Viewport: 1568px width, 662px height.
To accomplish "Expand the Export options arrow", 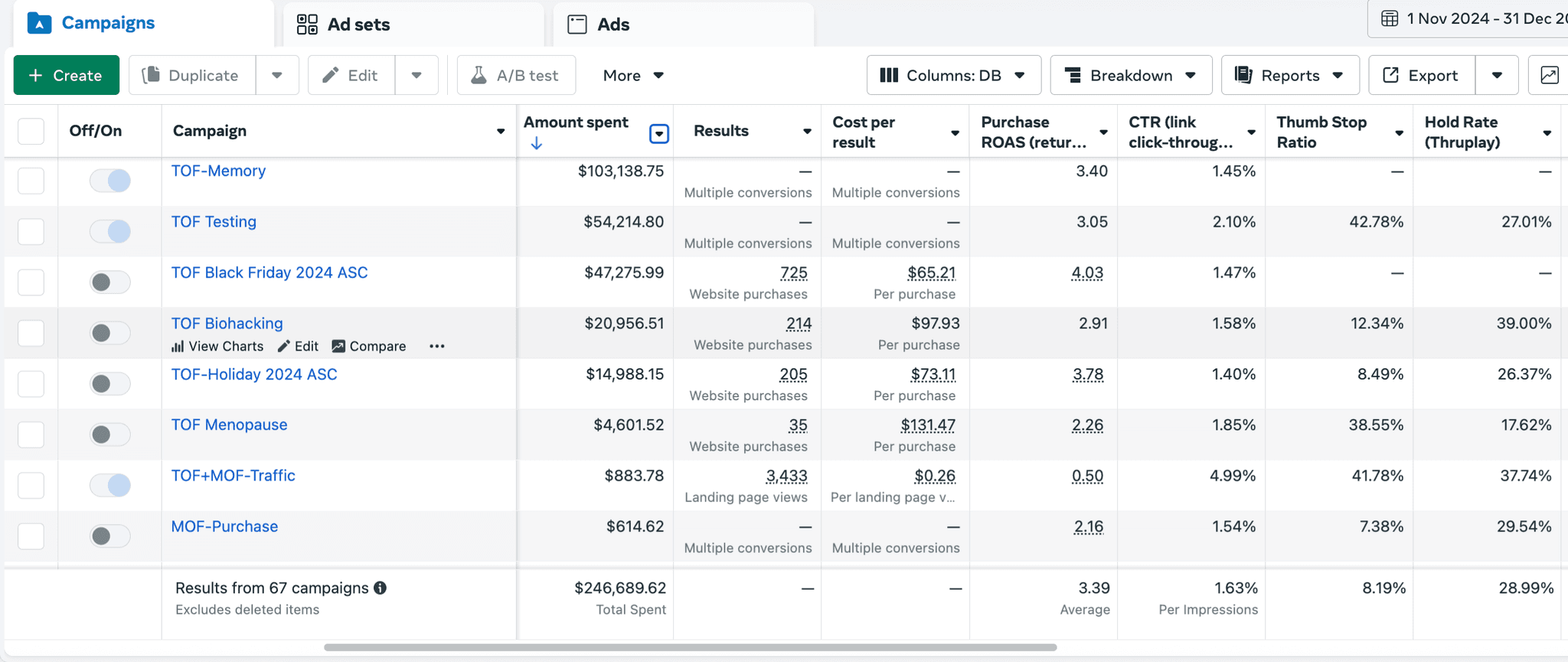I will click(x=1497, y=75).
